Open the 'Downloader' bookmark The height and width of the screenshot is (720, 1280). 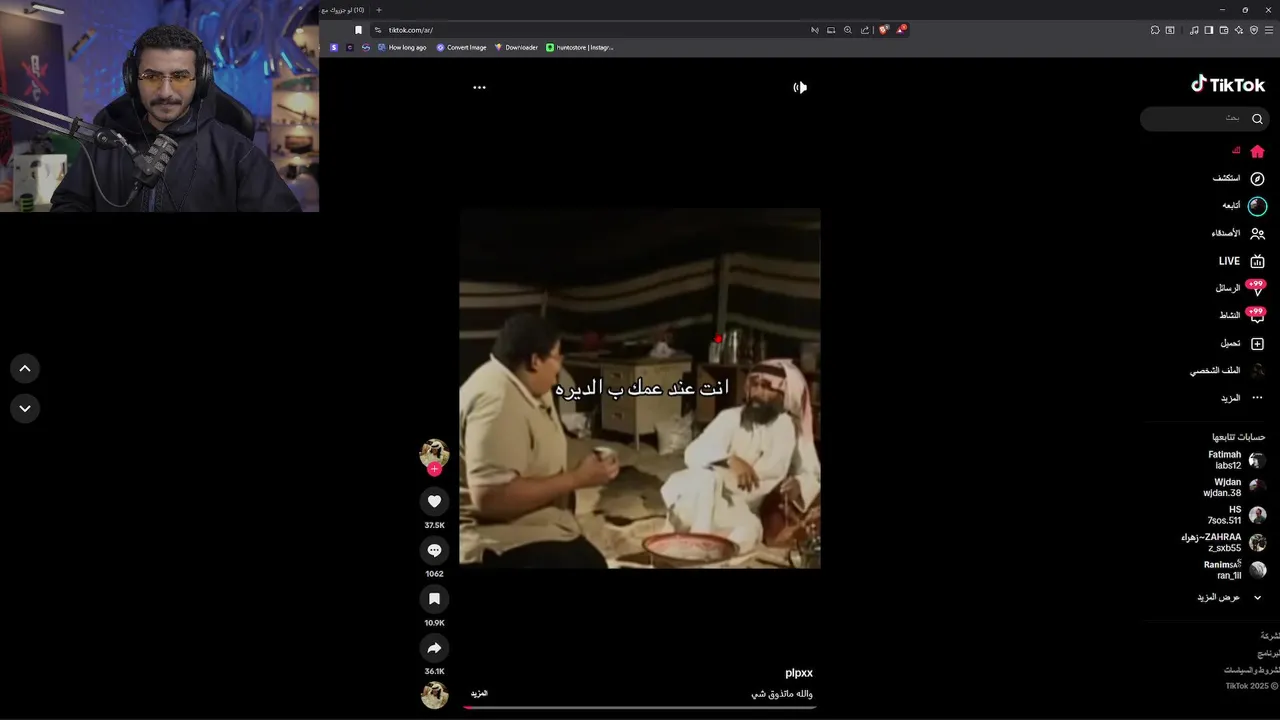coord(516,47)
